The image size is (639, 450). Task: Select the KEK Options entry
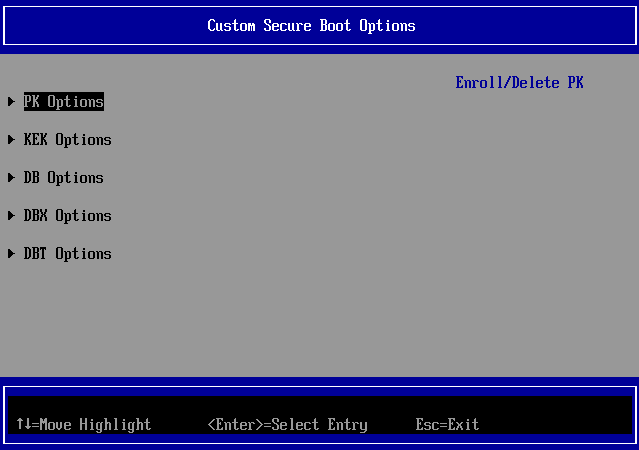click(67, 140)
